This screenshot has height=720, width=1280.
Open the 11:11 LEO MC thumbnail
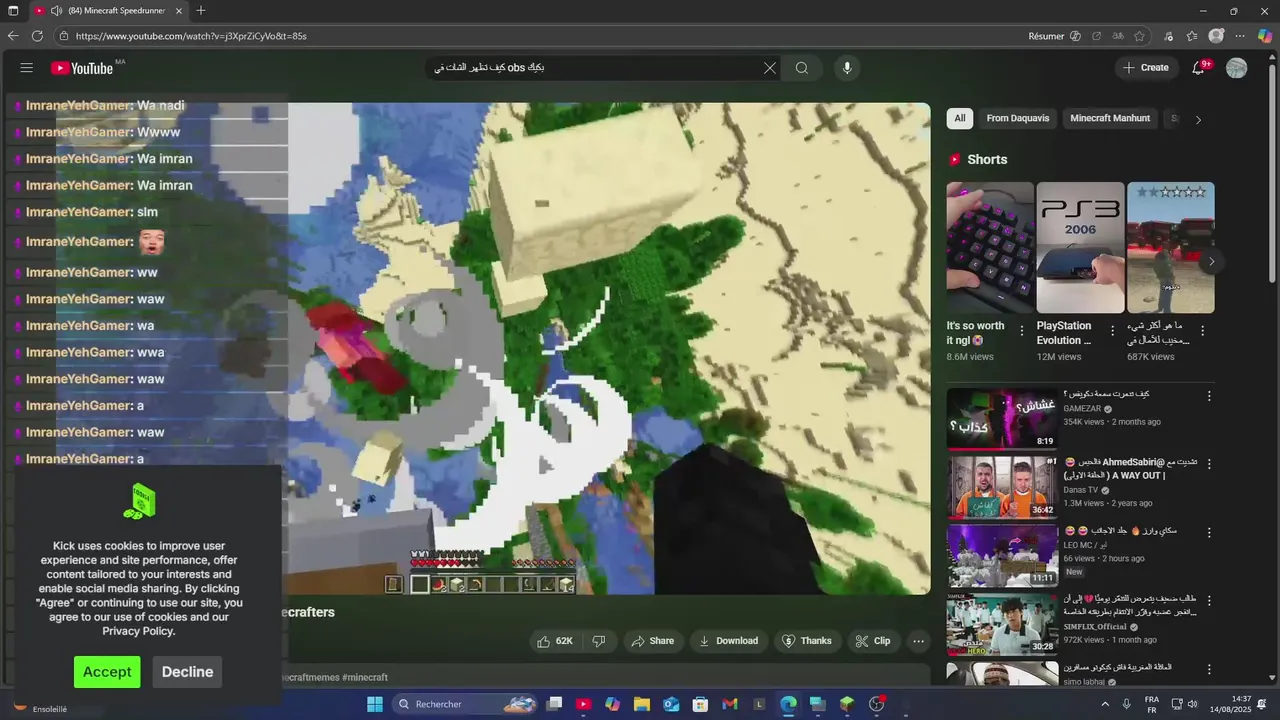(1002, 556)
